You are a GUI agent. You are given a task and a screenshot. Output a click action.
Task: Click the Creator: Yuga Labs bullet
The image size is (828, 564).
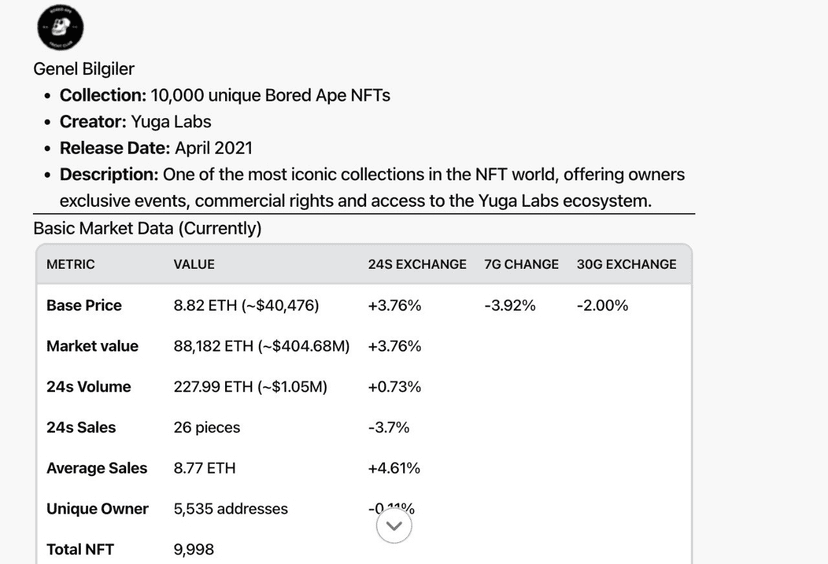(135, 122)
